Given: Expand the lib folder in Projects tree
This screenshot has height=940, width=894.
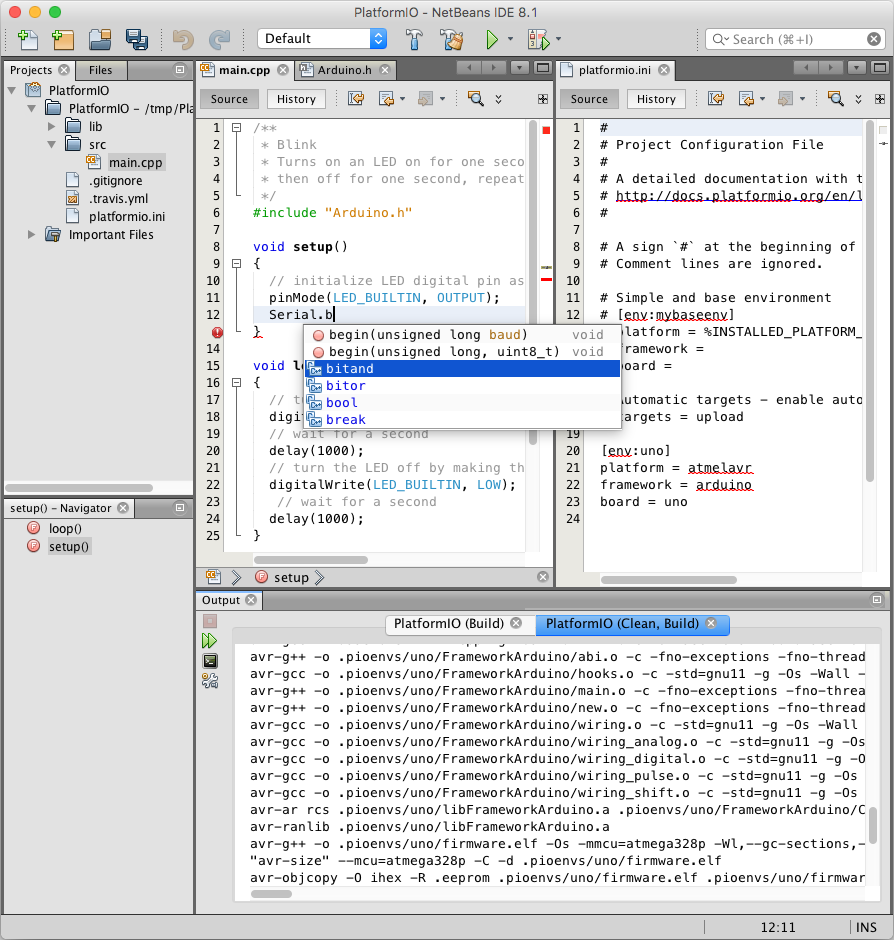Looking at the screenshot, I should click(x=52, y=127).
